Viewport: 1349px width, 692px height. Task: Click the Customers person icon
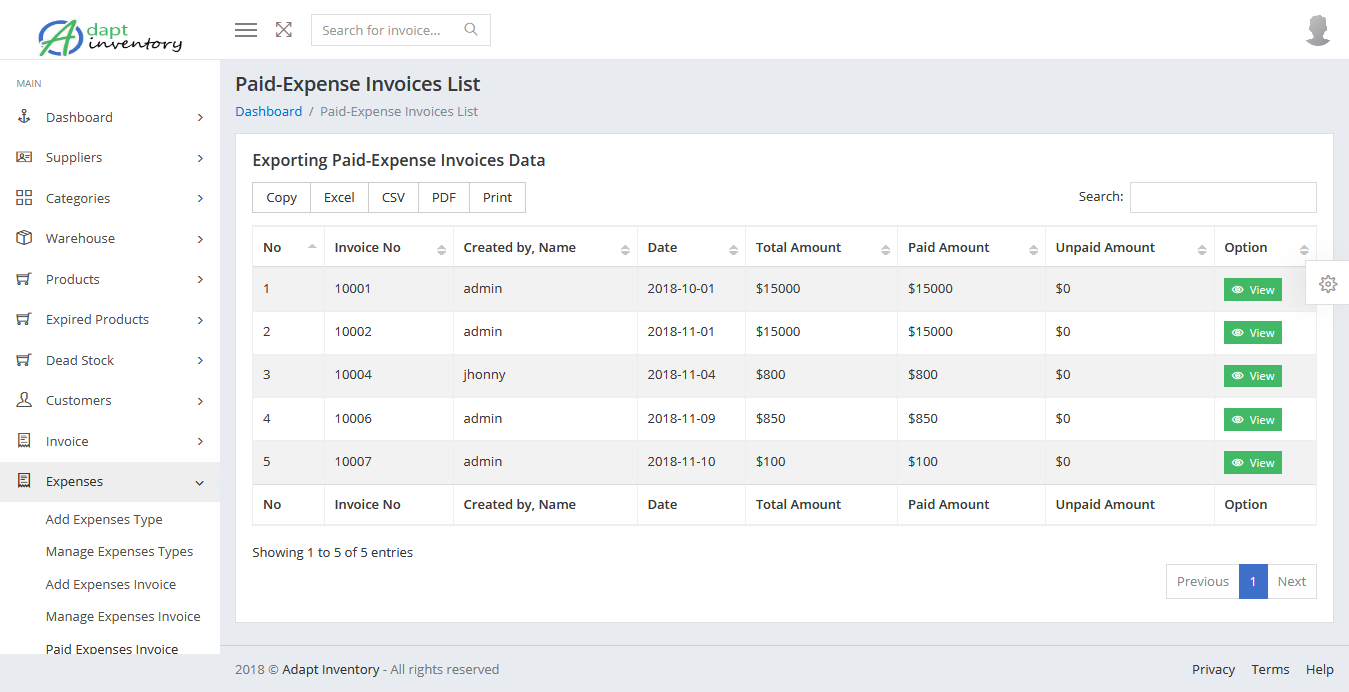[24, 400]
